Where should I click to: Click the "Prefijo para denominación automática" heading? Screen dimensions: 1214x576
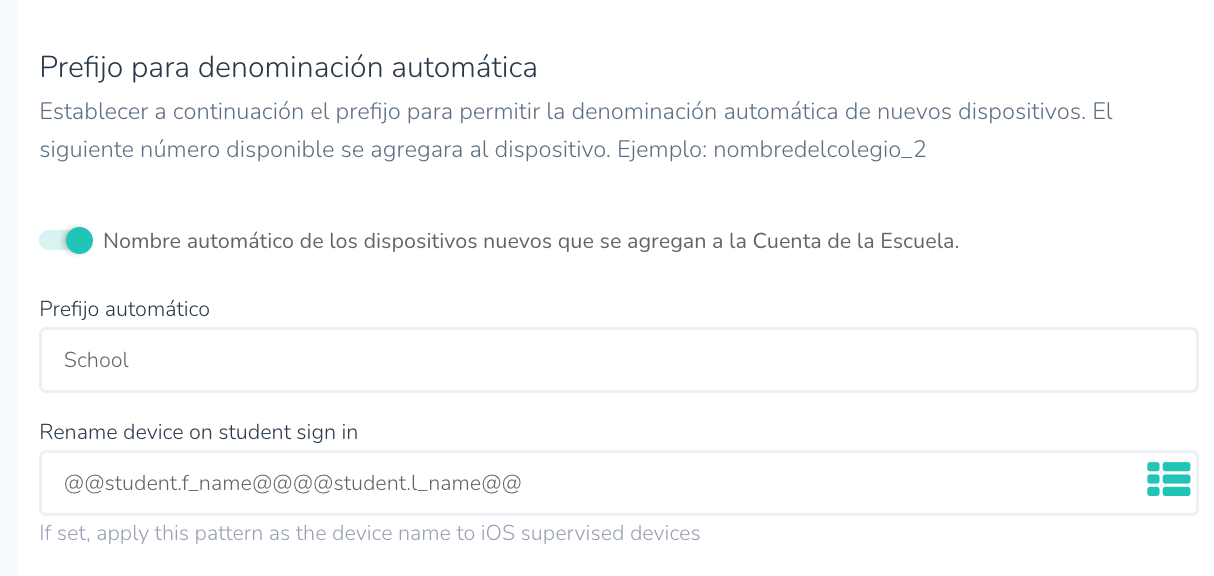[x=288, y=68]
